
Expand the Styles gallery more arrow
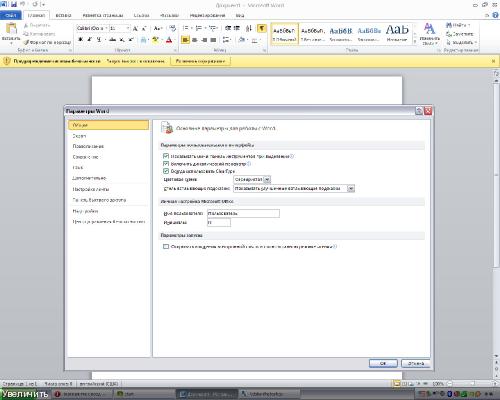point(415,42)
